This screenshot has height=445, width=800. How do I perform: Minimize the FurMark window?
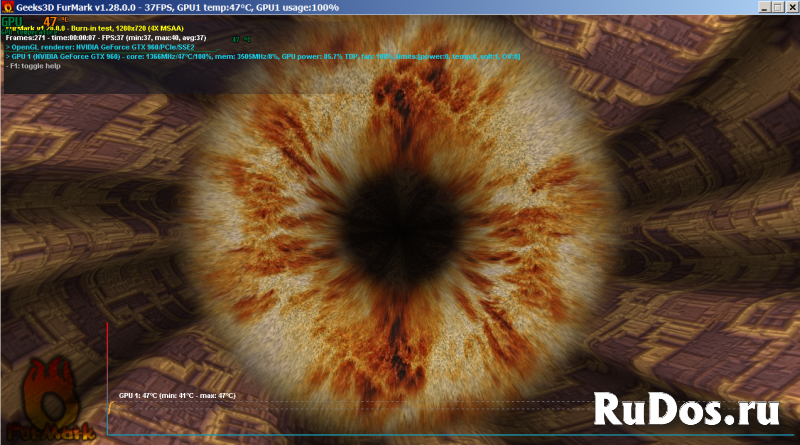point(762,7)
